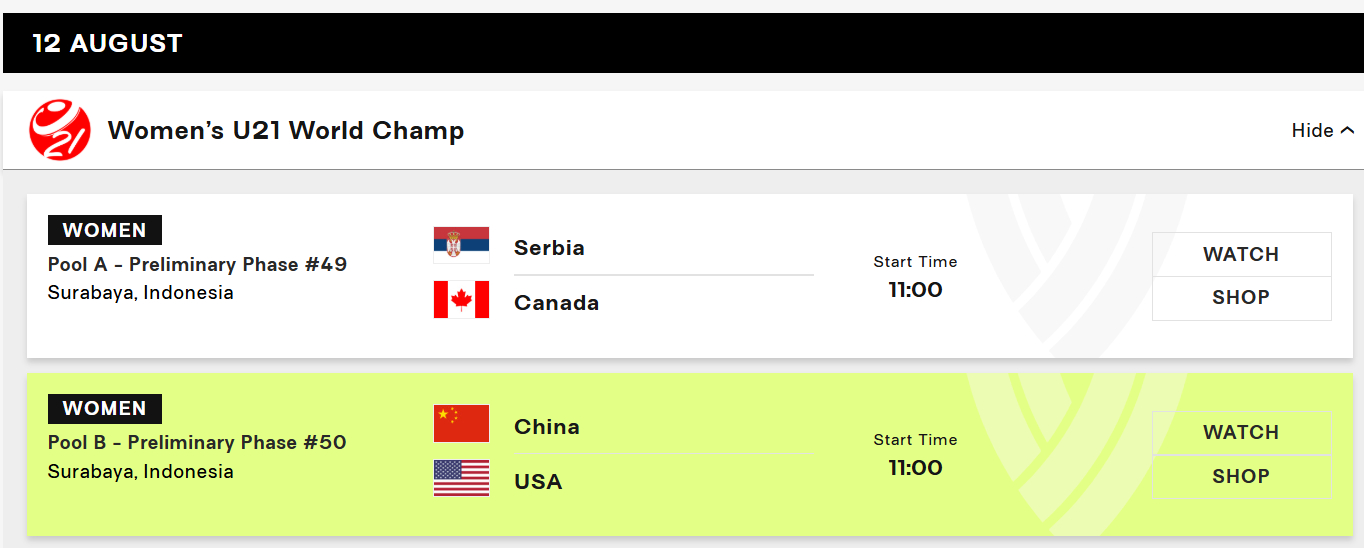Click the 12 AUGUST date header
The width and height of the screenshot is (1364, 548).
[107, 43]
